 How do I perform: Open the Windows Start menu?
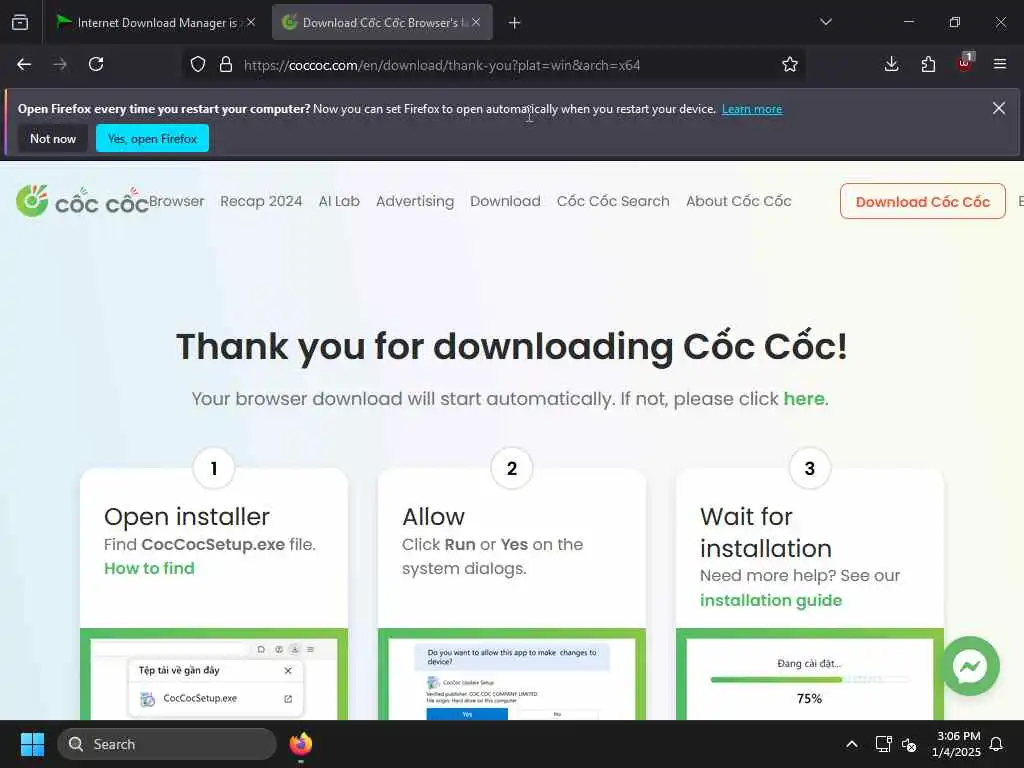click(32, 744)
